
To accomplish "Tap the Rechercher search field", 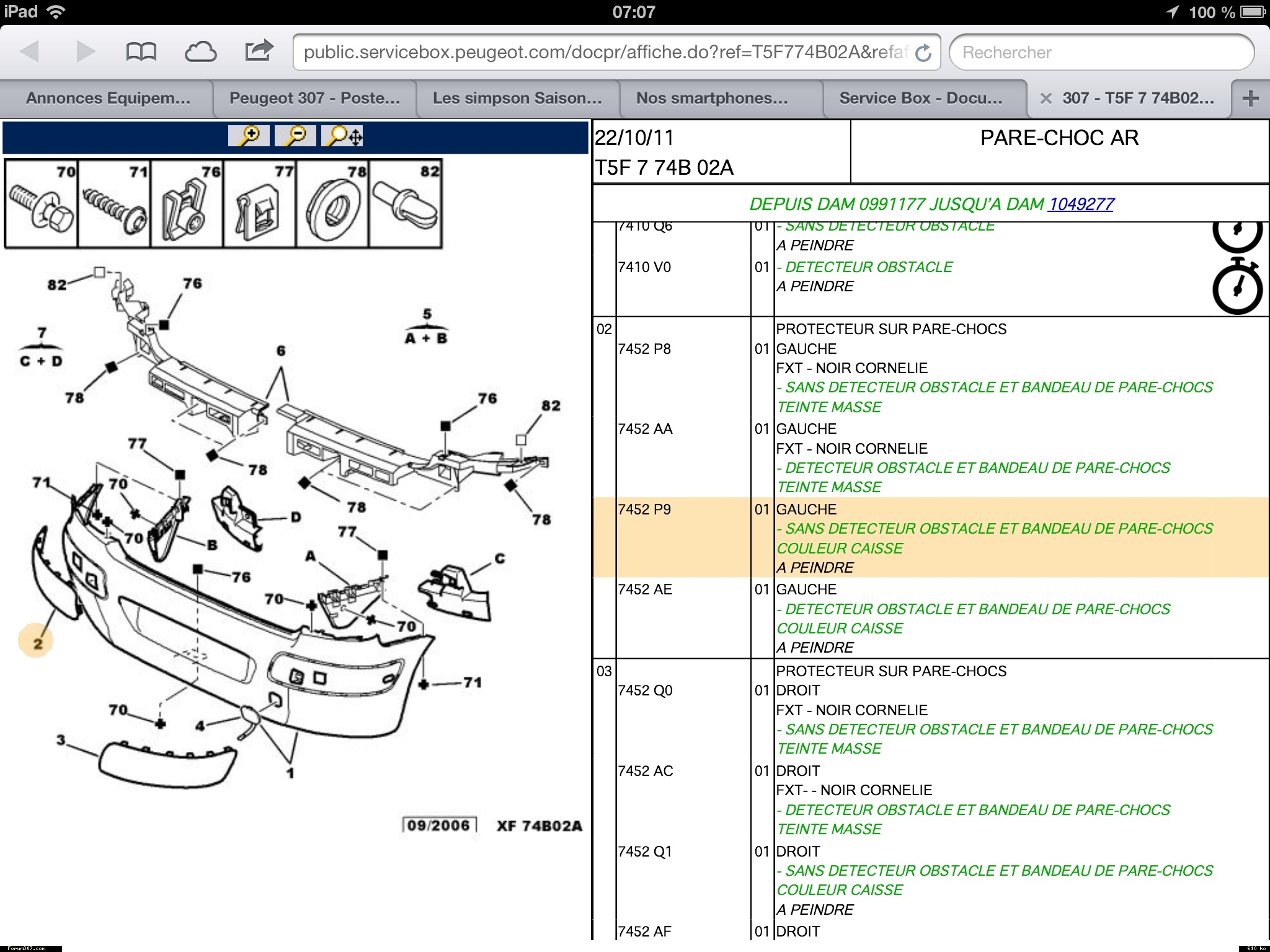I will coord(1101,53).
